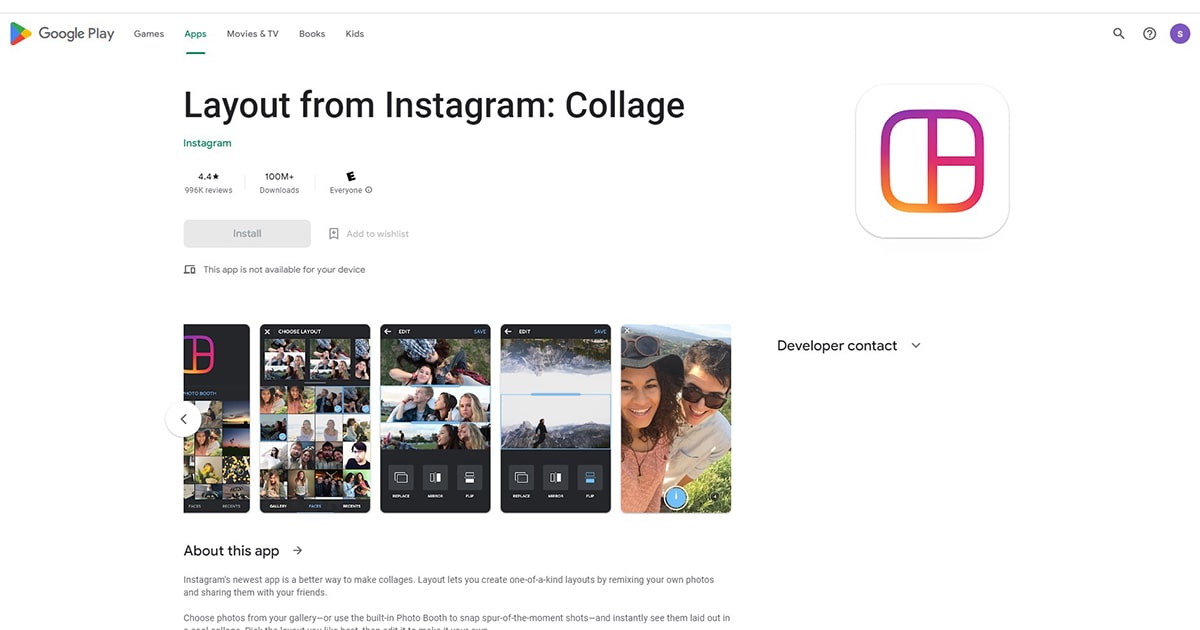
Task: Open the Kids tab
Action: (x=355, y=34)
